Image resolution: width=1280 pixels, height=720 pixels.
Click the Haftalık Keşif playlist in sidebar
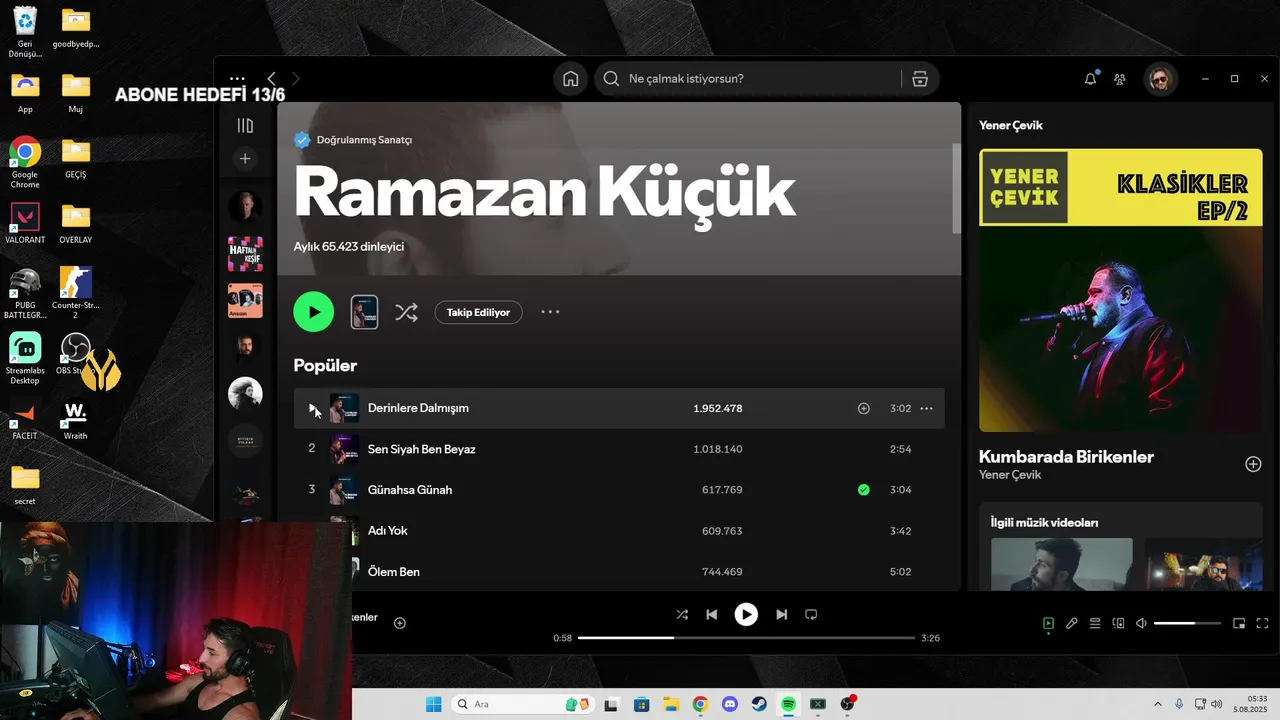tap(245, 254)
